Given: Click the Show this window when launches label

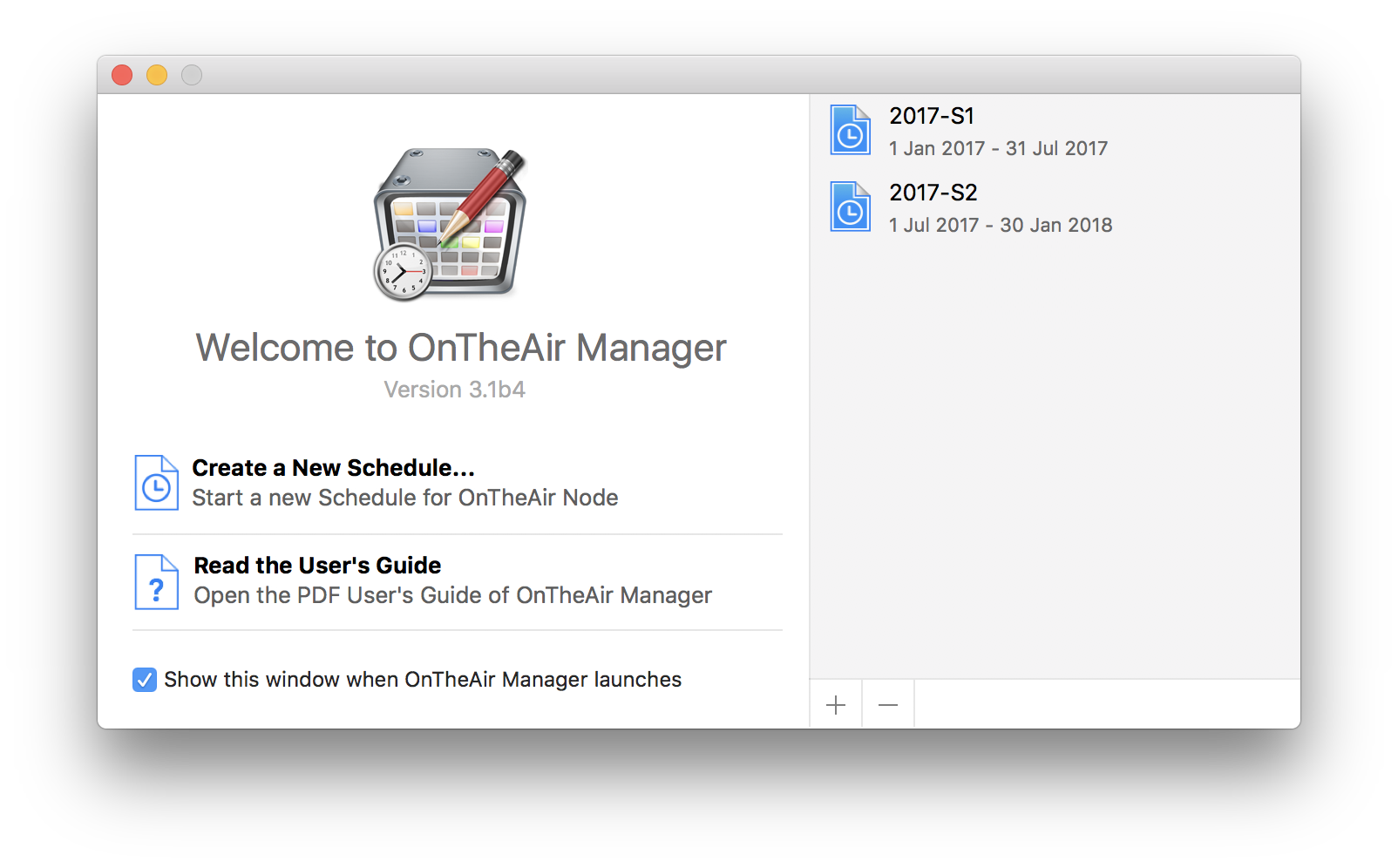Looking at the screenshot, I should (423, 680).
